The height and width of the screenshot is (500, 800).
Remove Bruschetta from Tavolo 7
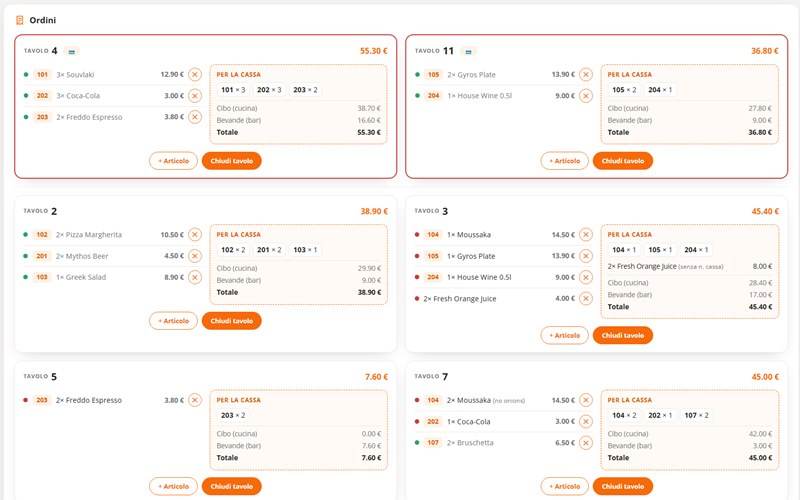tap(586, 443)
